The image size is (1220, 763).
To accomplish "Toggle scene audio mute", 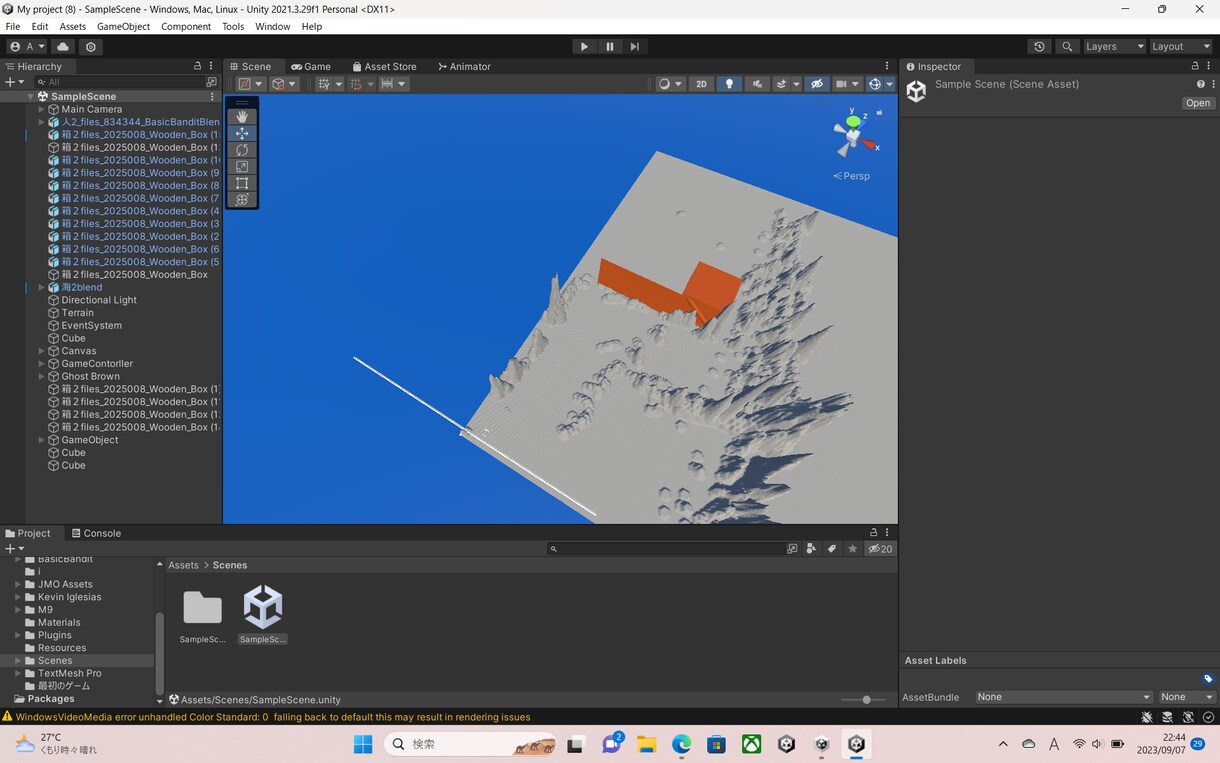I will [757, 84].
